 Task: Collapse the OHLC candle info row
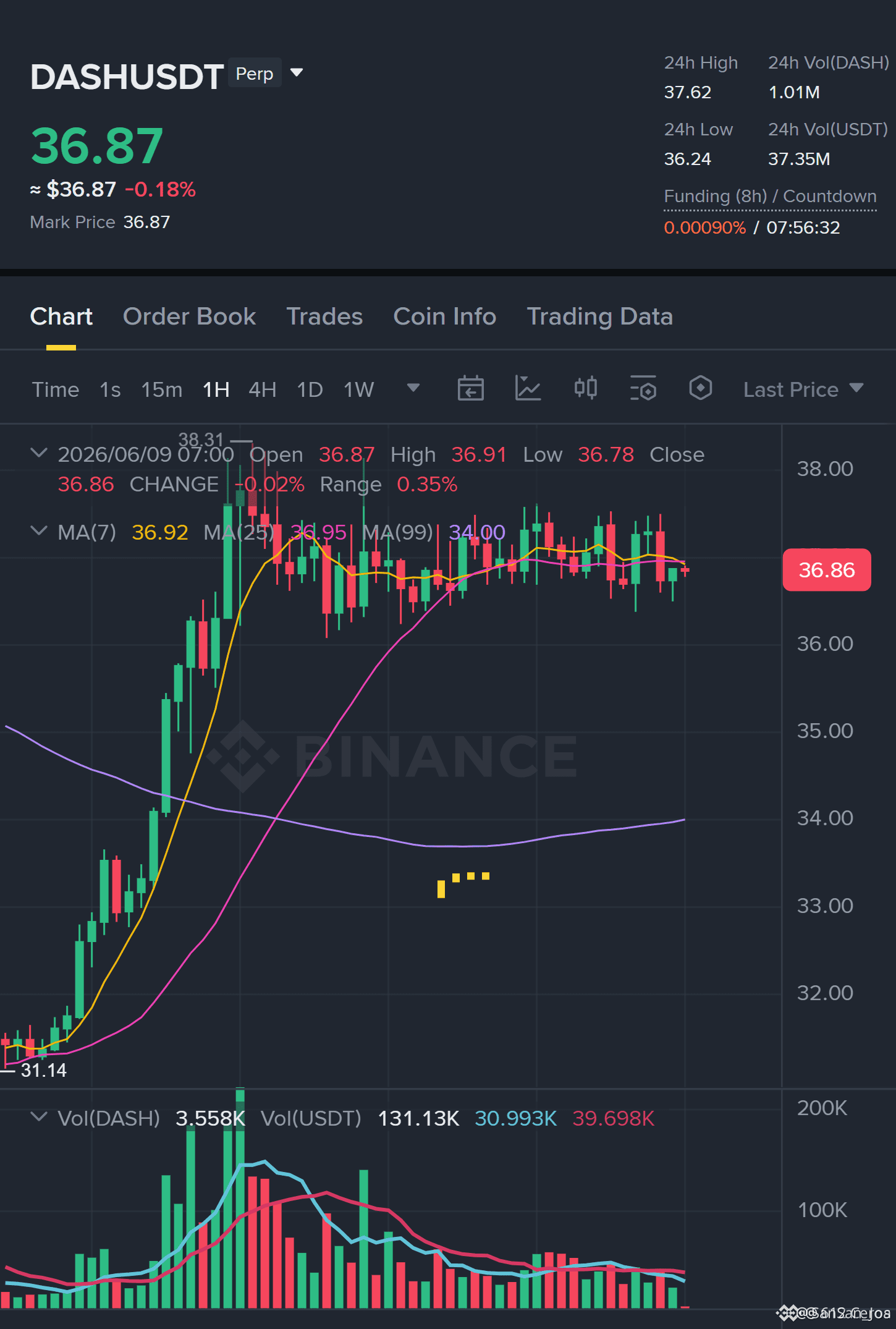[39, 453]
